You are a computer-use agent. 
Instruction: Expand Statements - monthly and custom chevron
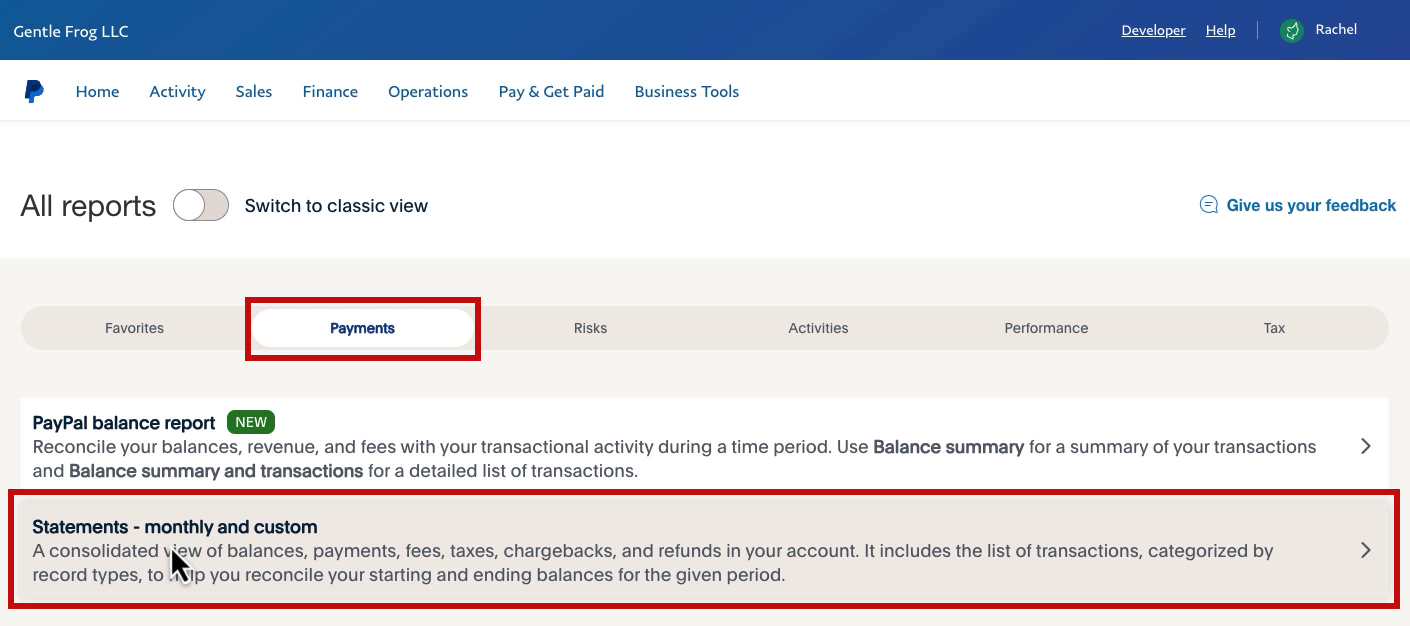[1366, 550]
